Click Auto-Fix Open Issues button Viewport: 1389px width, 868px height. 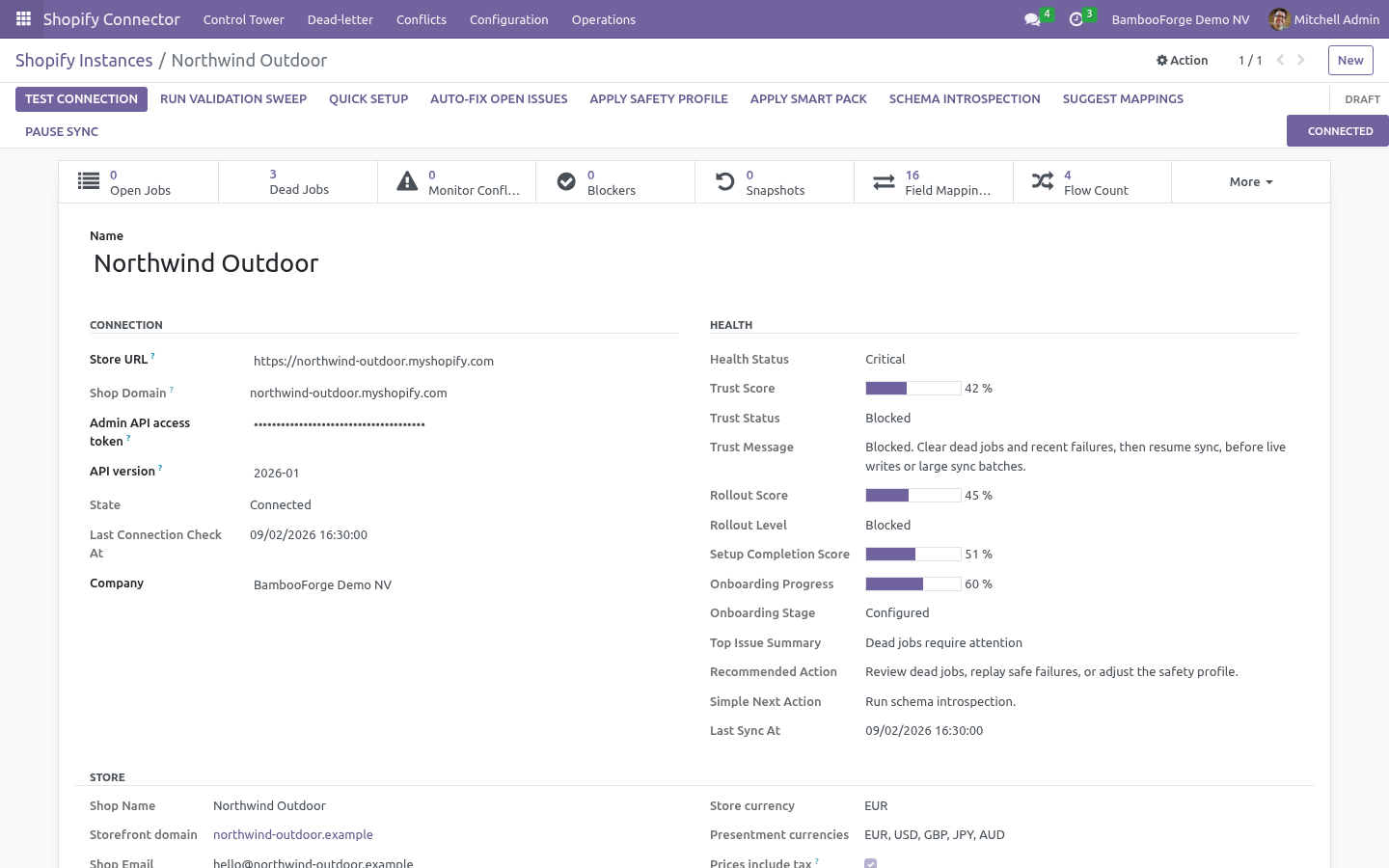499,98
